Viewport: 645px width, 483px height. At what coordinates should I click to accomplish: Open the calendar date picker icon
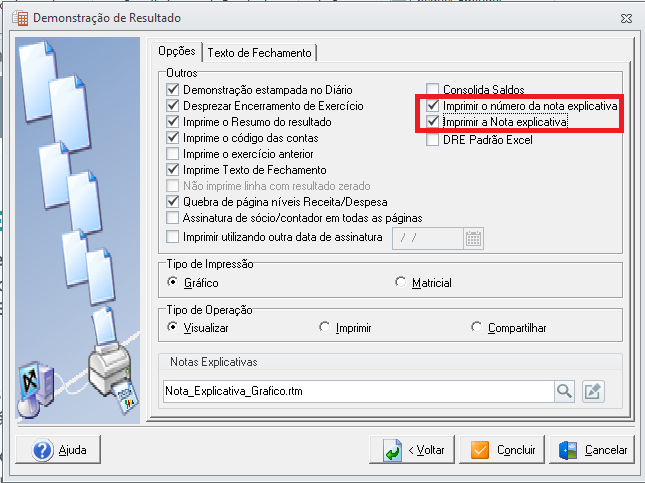coord(473,238)
